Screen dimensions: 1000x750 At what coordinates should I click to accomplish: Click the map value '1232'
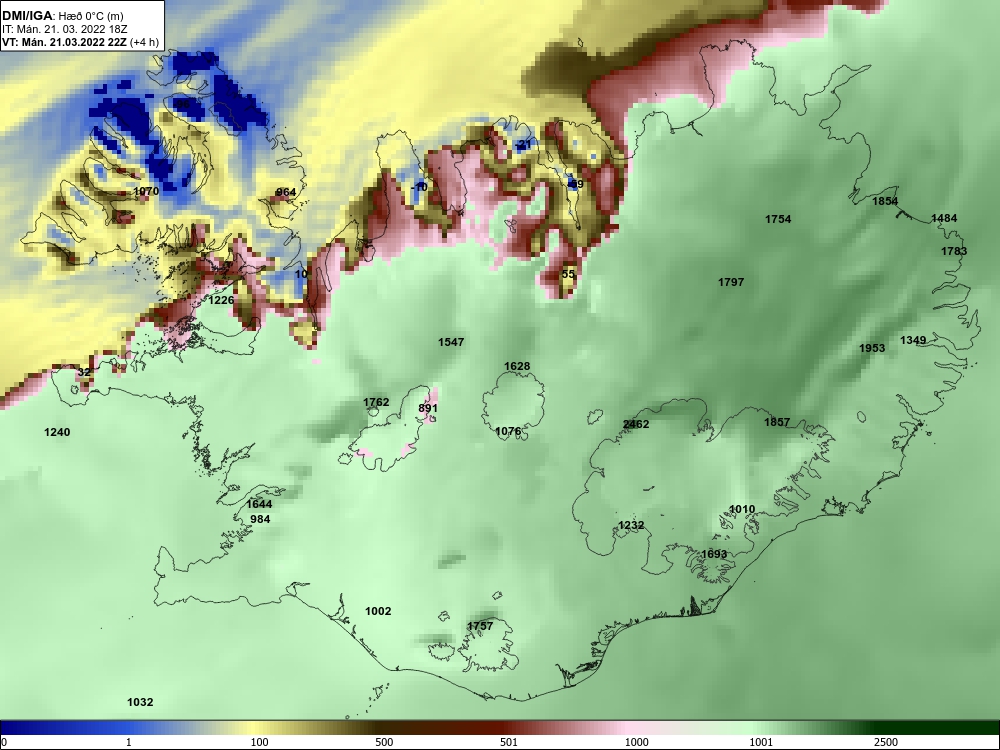[x=631, y=525]
